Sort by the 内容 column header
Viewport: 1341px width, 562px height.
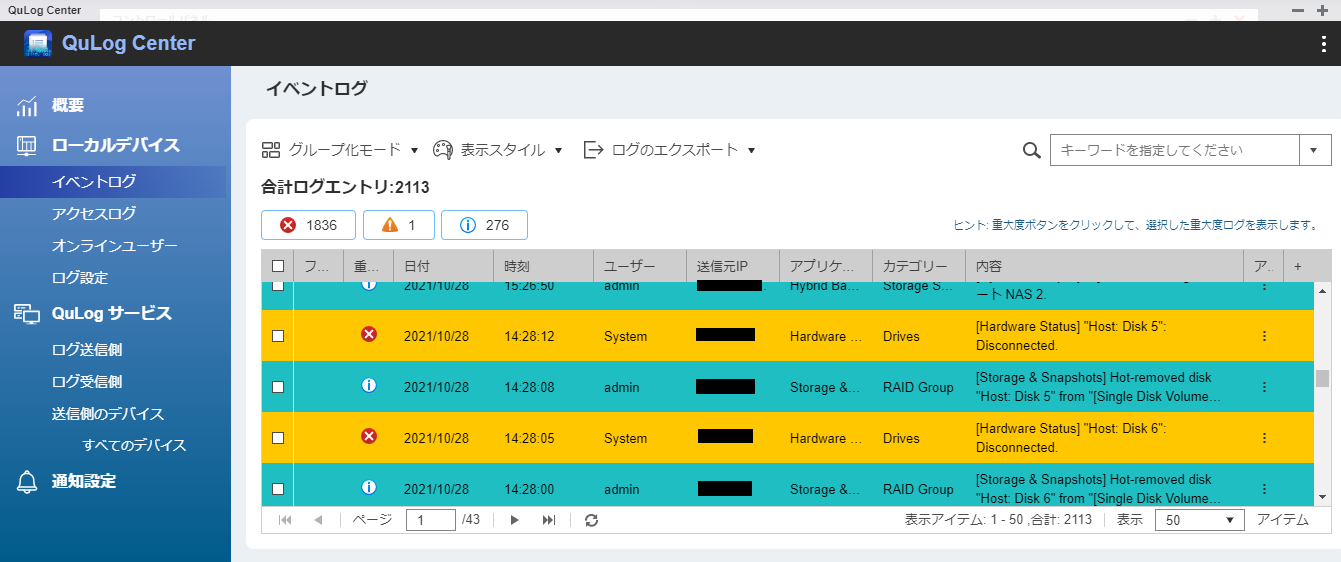point(1104,267)
